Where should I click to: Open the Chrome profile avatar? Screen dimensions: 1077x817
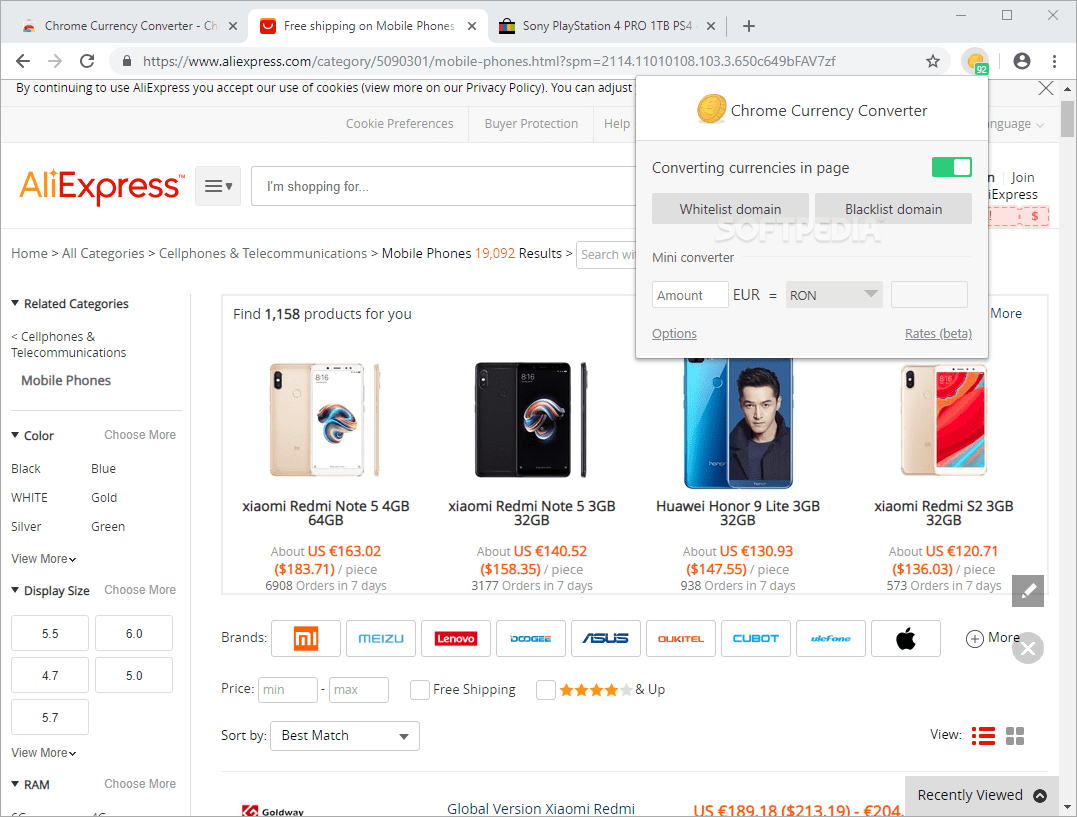click(x=1022, y=61)
